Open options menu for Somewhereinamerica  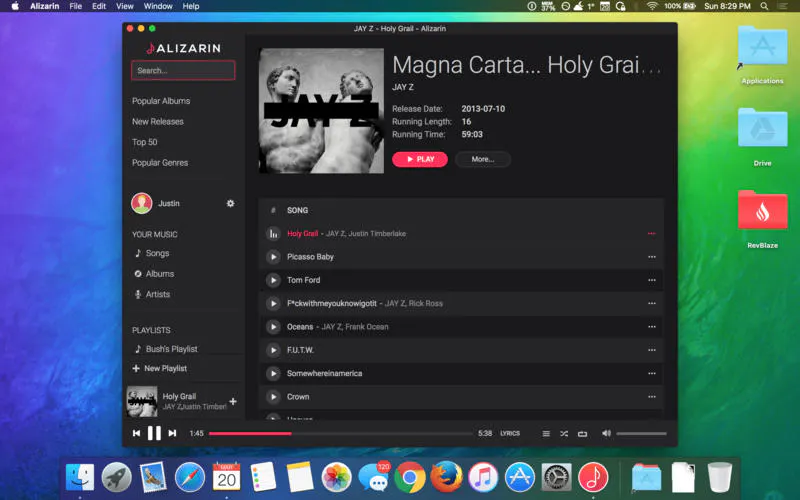point(652,373)
